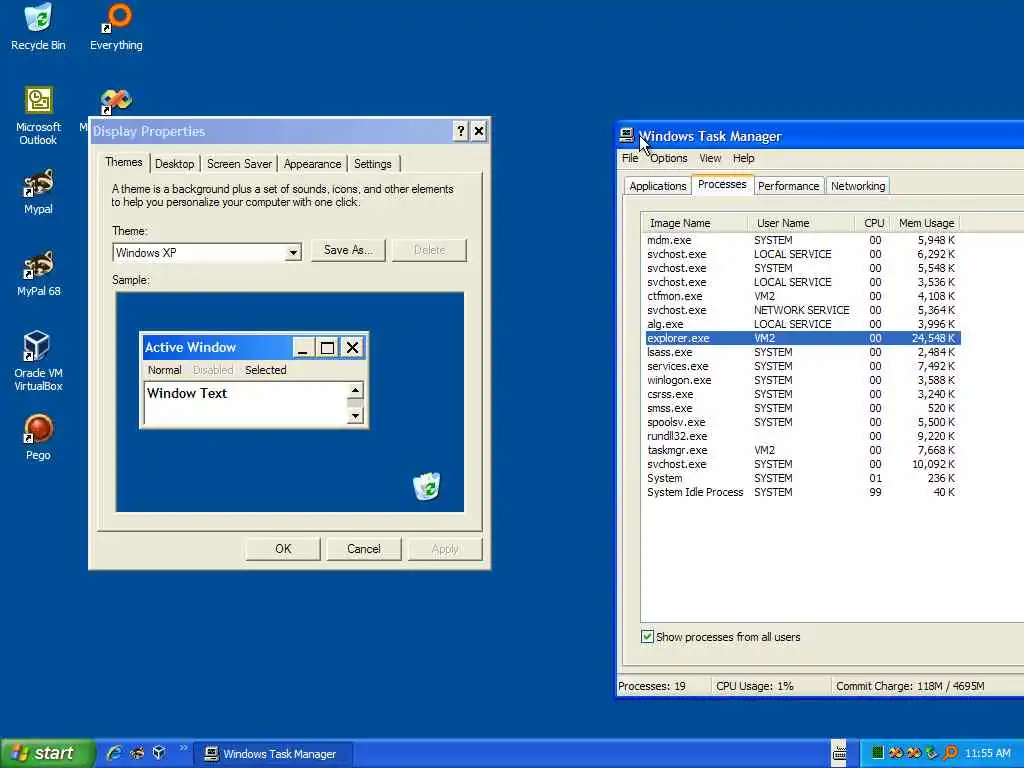Image resolution: width=1024 pixels, height=768 pixels.
Task: Open the Performance tab in Task Manager
Action: [x=788, y=186]
